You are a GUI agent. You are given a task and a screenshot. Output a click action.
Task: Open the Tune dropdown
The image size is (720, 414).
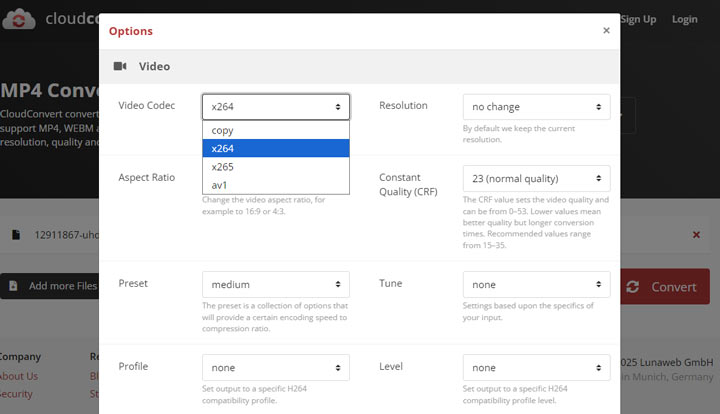tap(536, 285)
